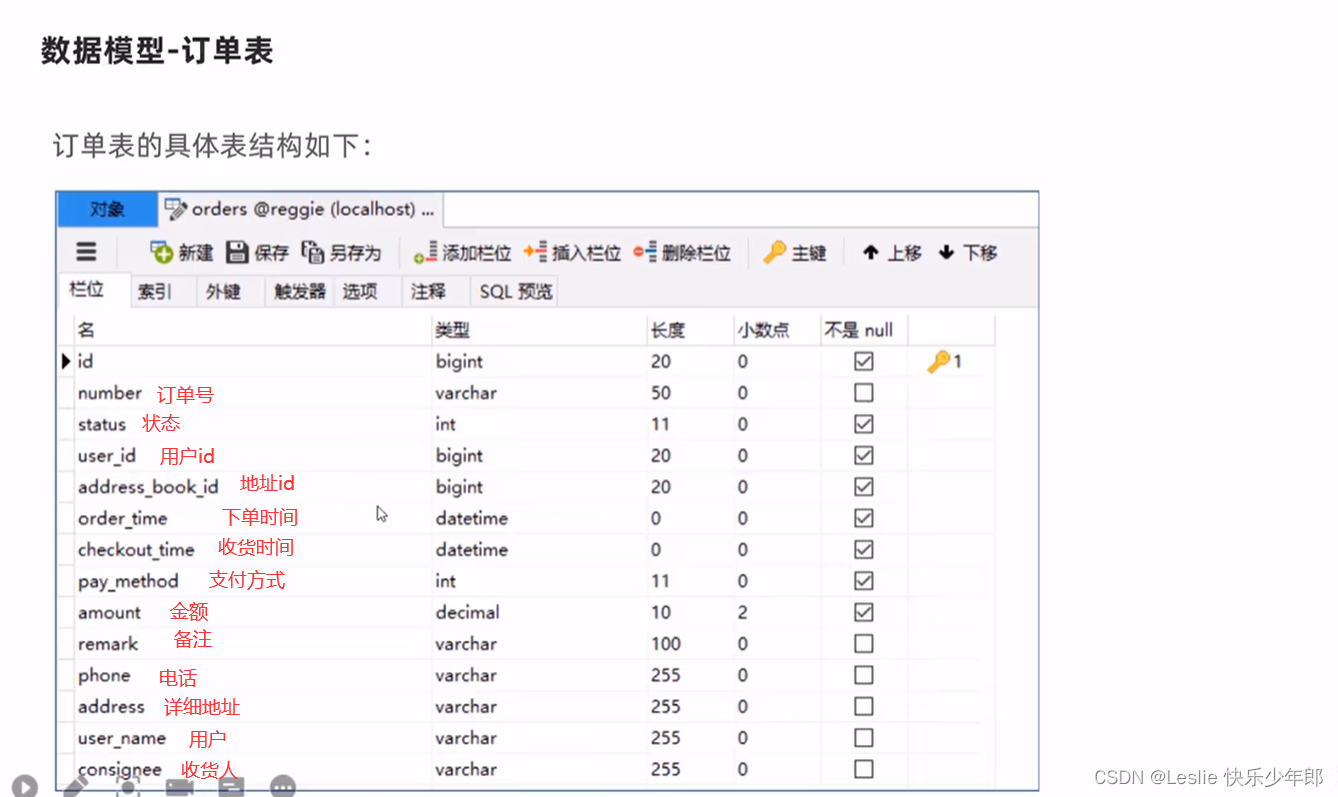
Task: Toggle the not null checkbox for phone
Action: 864,675
